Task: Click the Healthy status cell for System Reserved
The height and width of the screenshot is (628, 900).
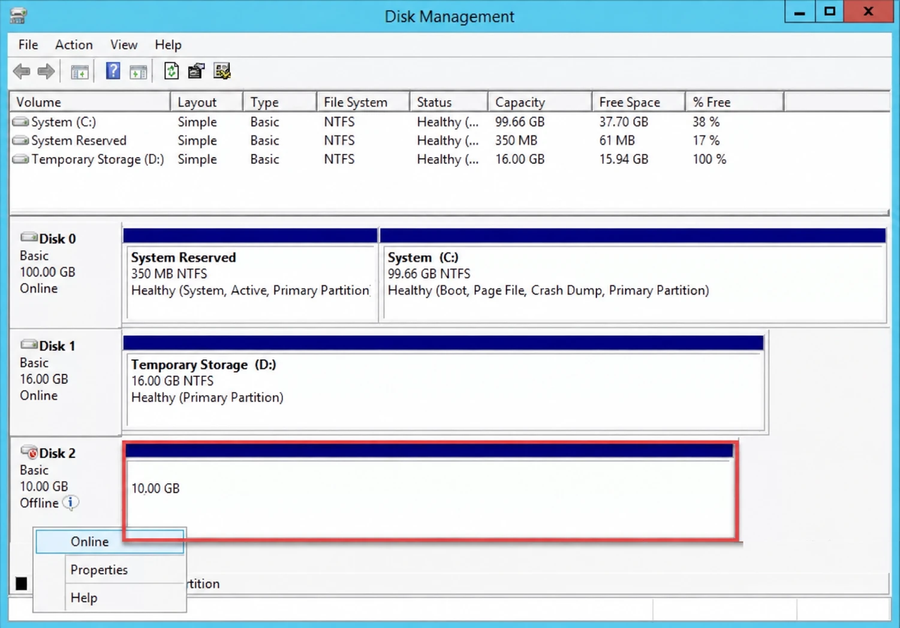Action: click(448, 140)
